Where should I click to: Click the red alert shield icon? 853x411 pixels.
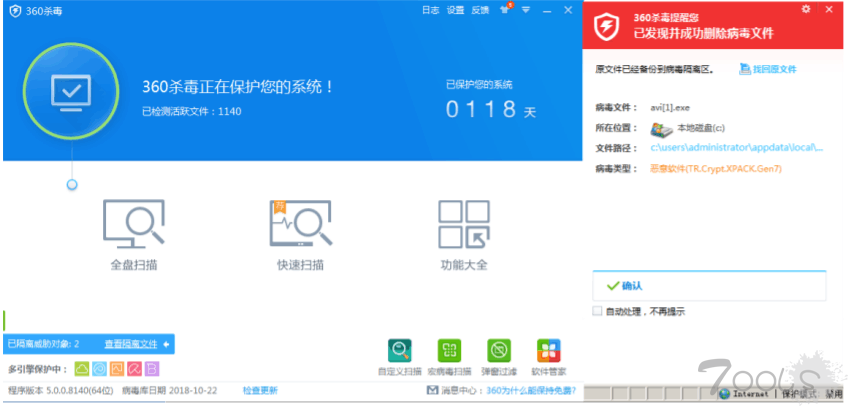coord(607,27)
